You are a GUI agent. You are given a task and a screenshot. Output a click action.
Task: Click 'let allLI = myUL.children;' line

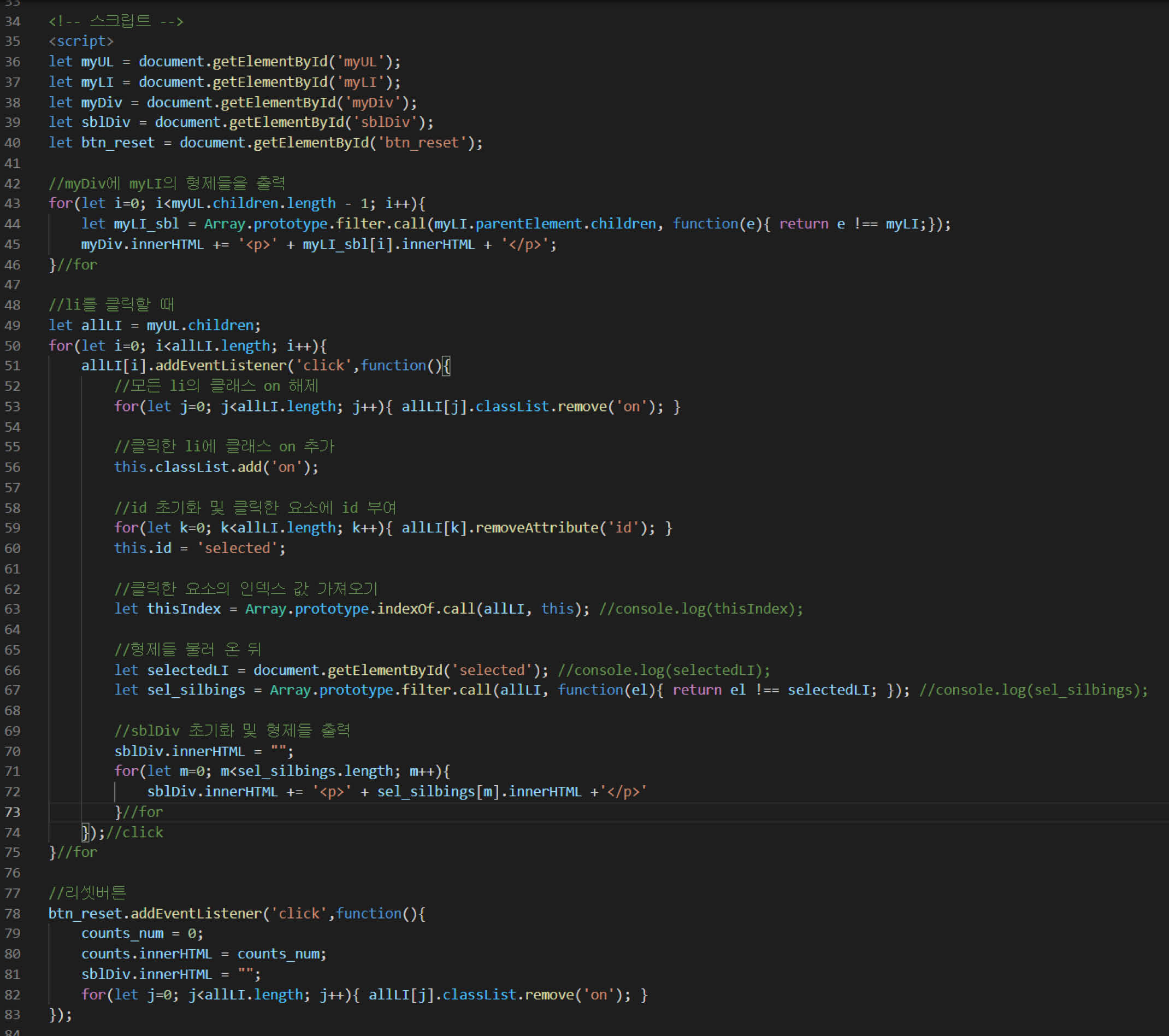(155, 326)
